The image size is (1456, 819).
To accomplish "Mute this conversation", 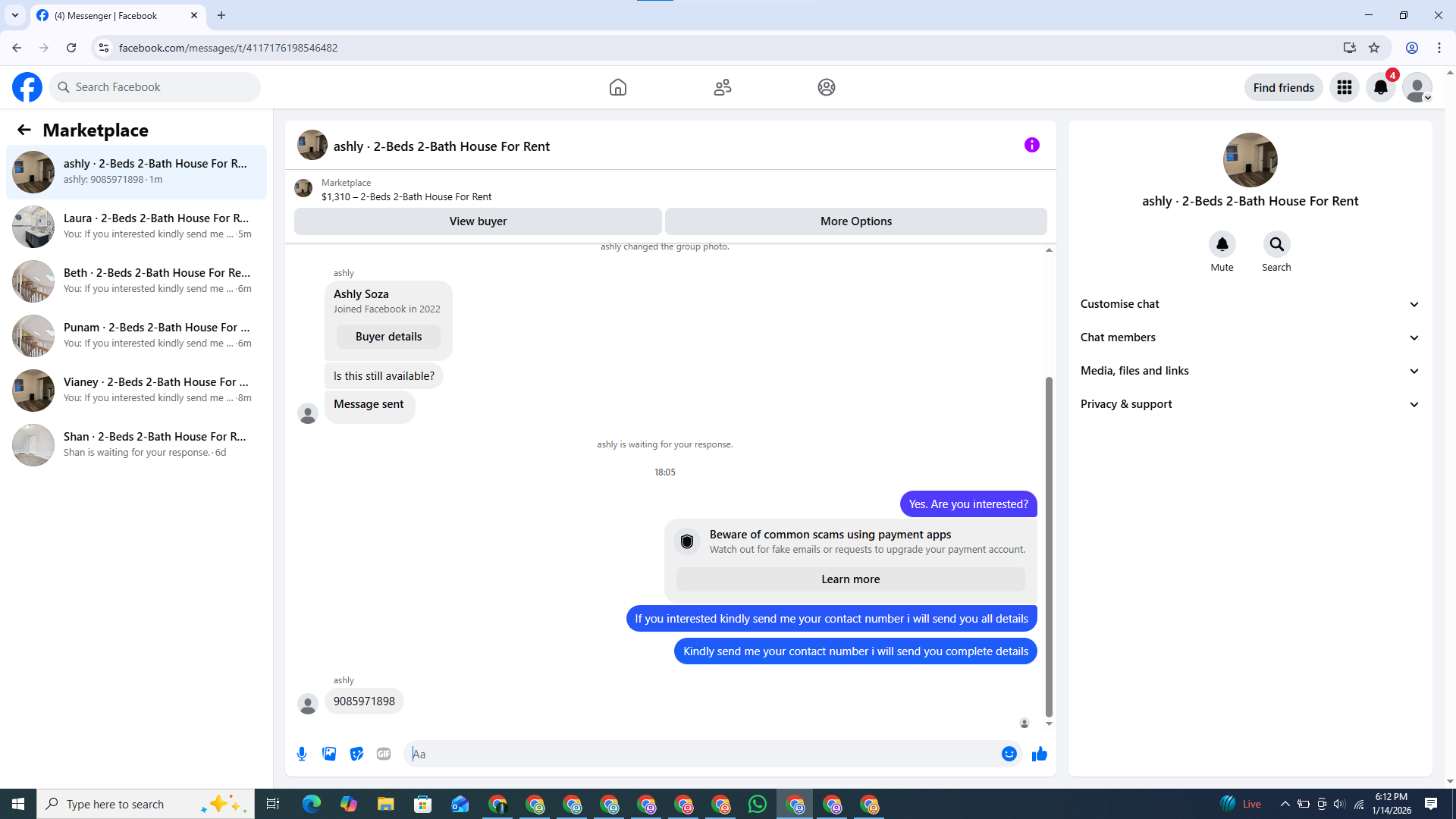I will pos(1222,245).
